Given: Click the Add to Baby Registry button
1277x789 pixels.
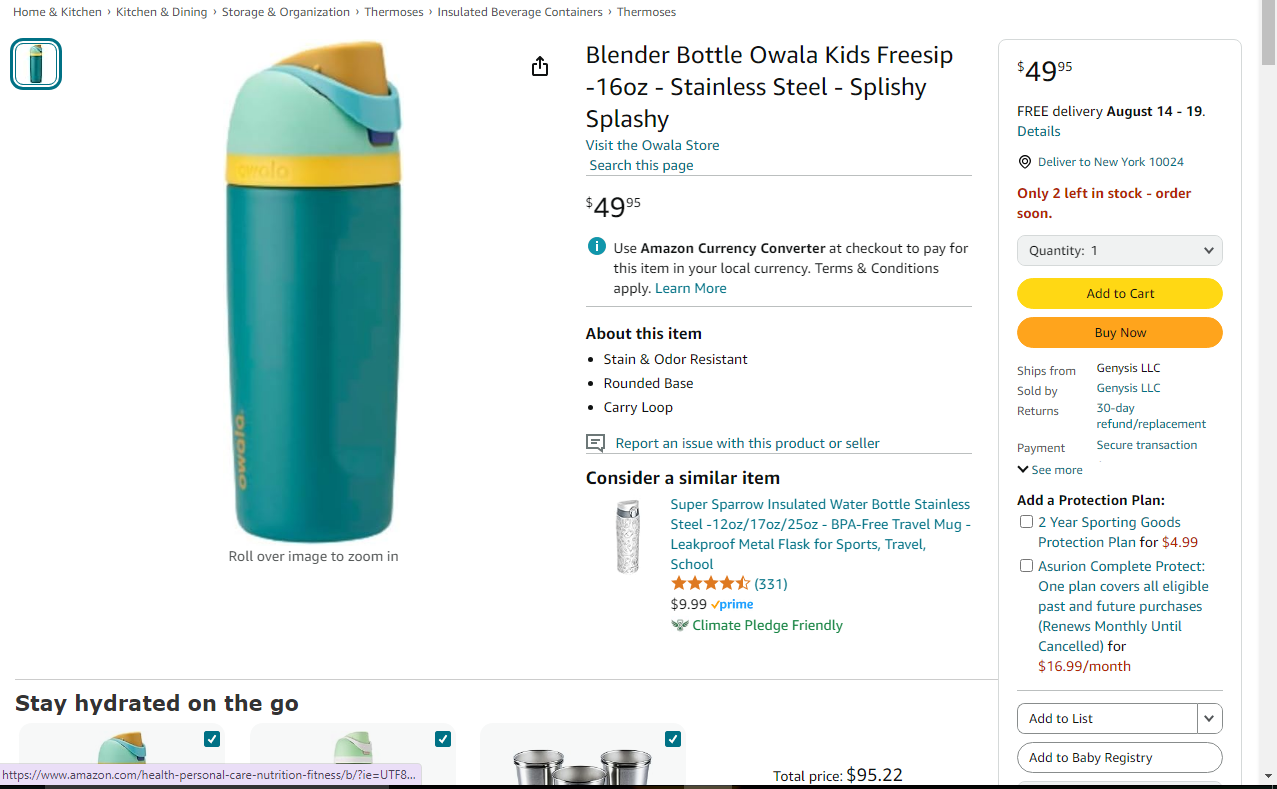Looking at the screenshot, I should (x=1119, y=758).
